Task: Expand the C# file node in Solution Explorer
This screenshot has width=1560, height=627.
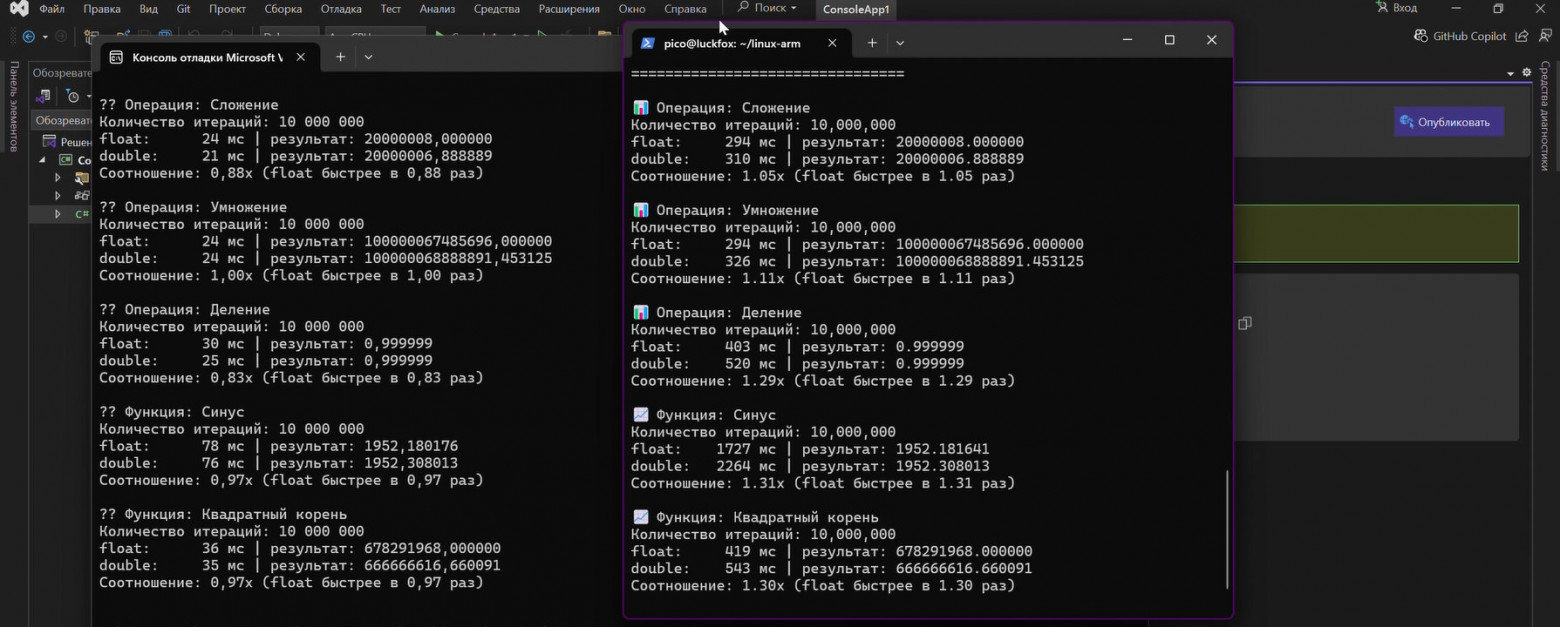Action: 57,214
